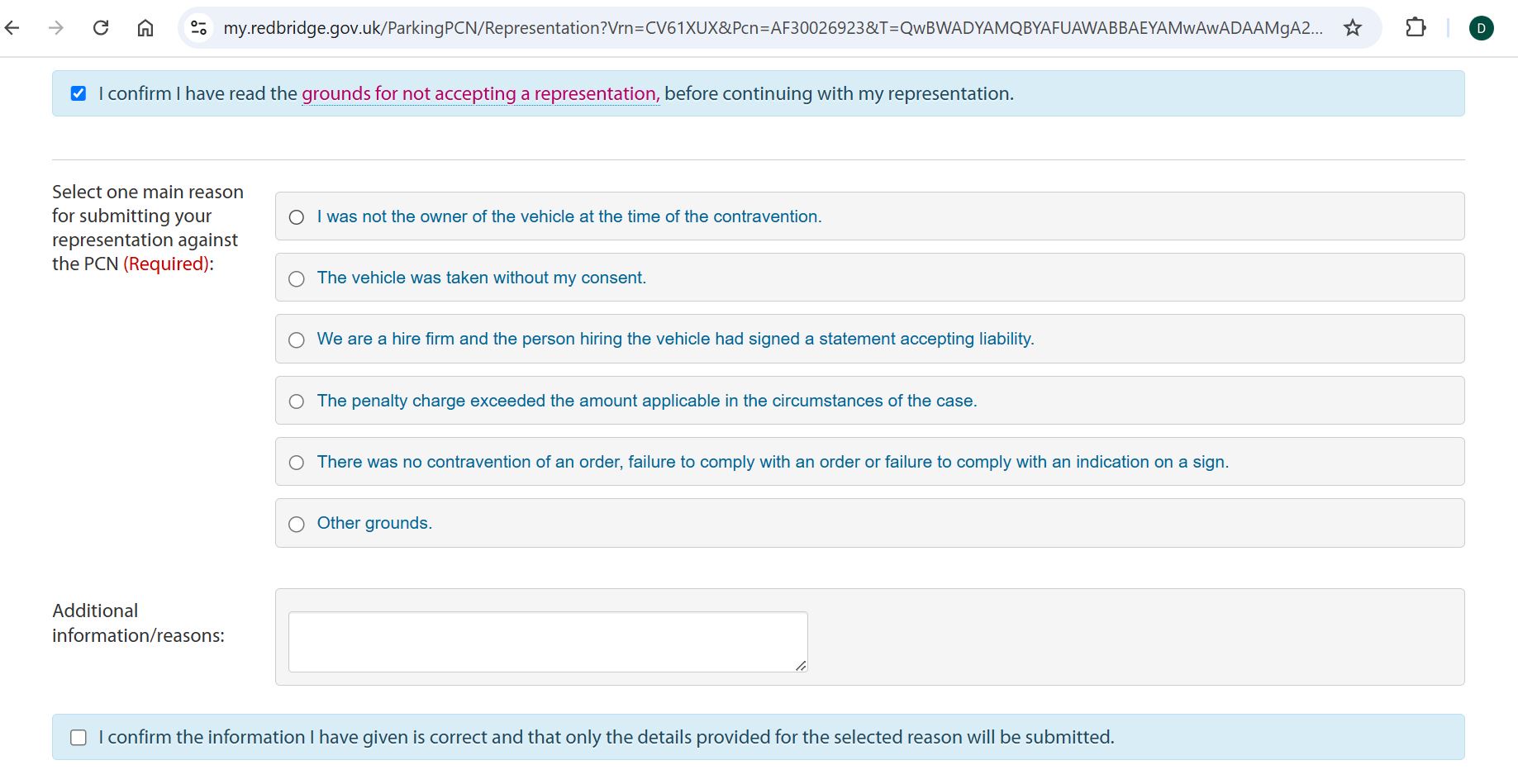The image size is (1518, 784).
Task: Click the browser back arrow
Action: [x=12, y=28]
